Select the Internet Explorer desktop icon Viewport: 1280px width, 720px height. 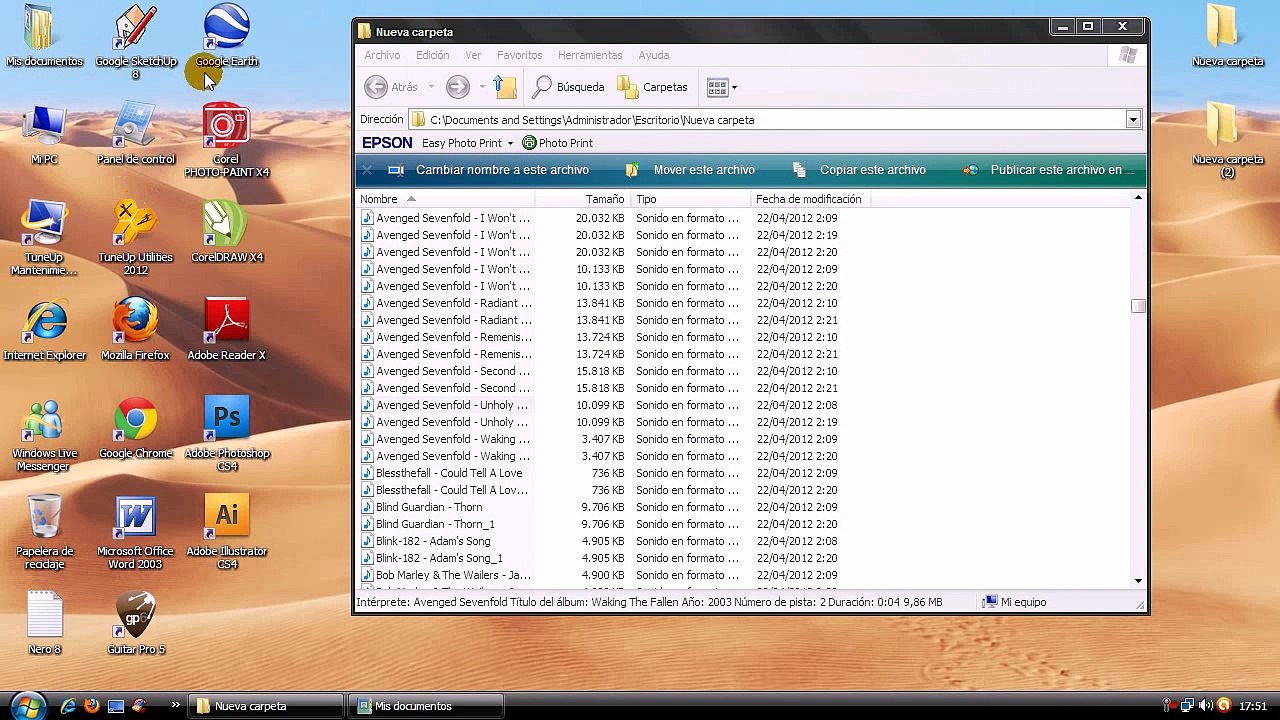click(44, 330)
